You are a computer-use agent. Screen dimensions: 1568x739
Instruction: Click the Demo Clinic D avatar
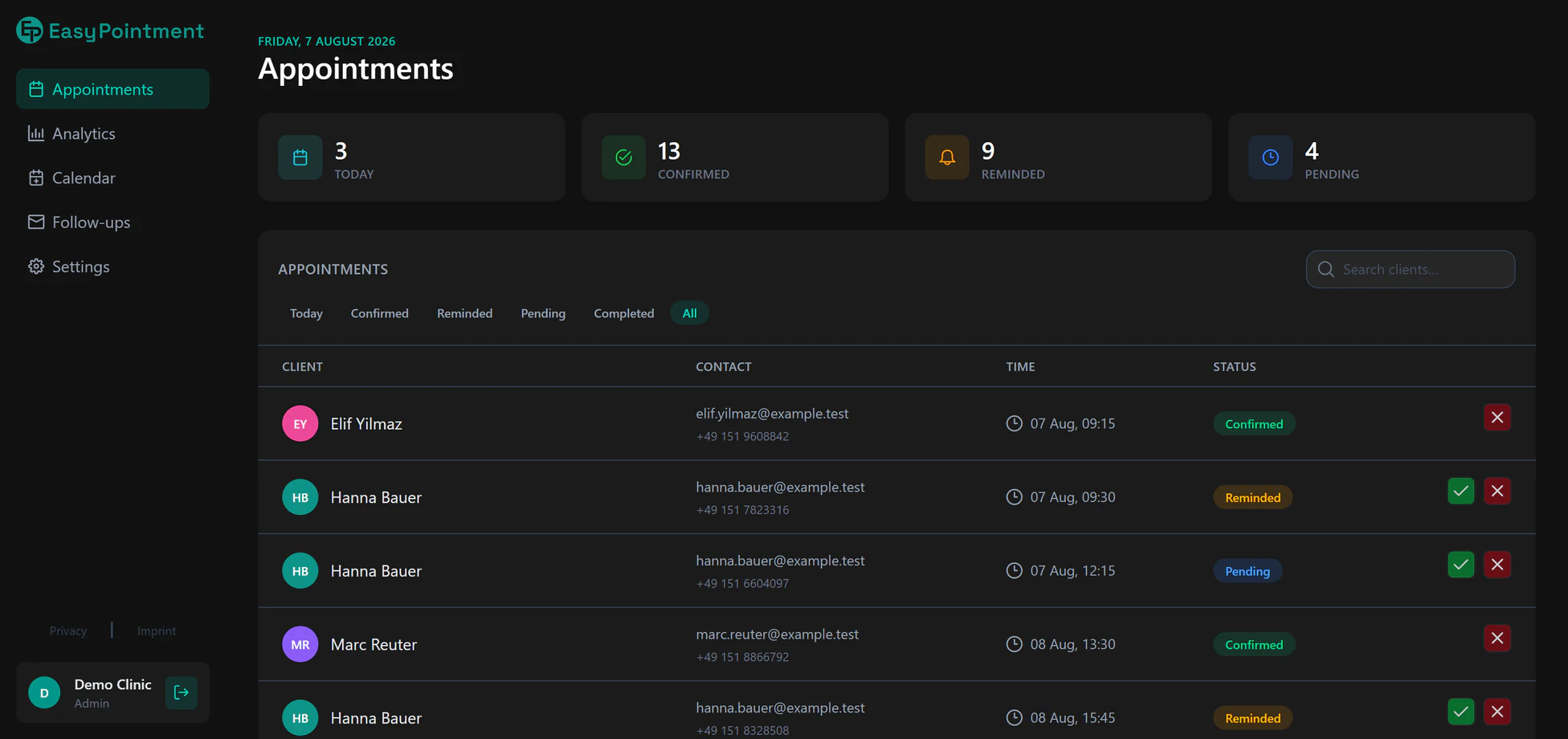pyautogui.click(x=44, y=692)
